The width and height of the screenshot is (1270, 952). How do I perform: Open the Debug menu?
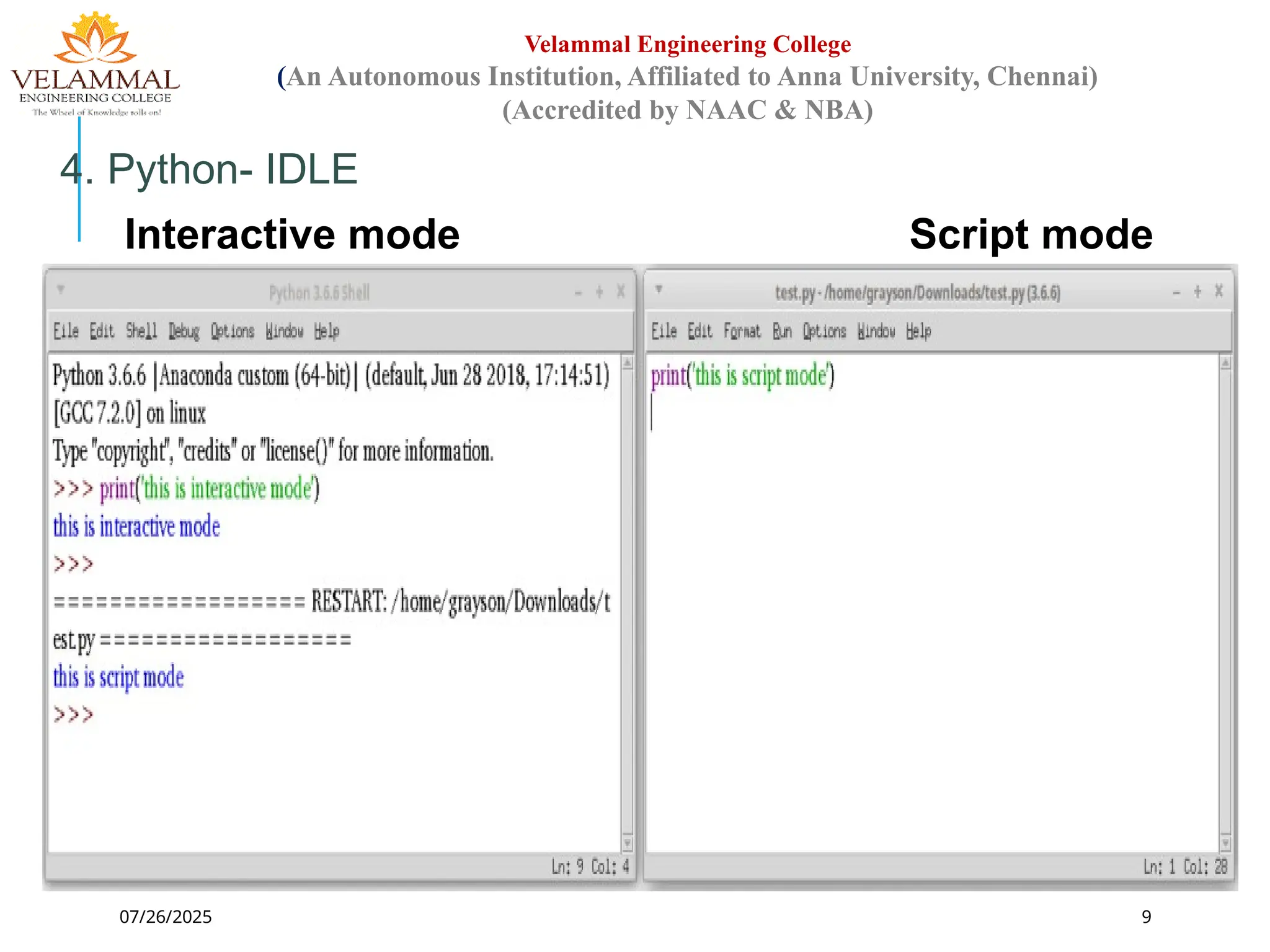click(184, 332)
